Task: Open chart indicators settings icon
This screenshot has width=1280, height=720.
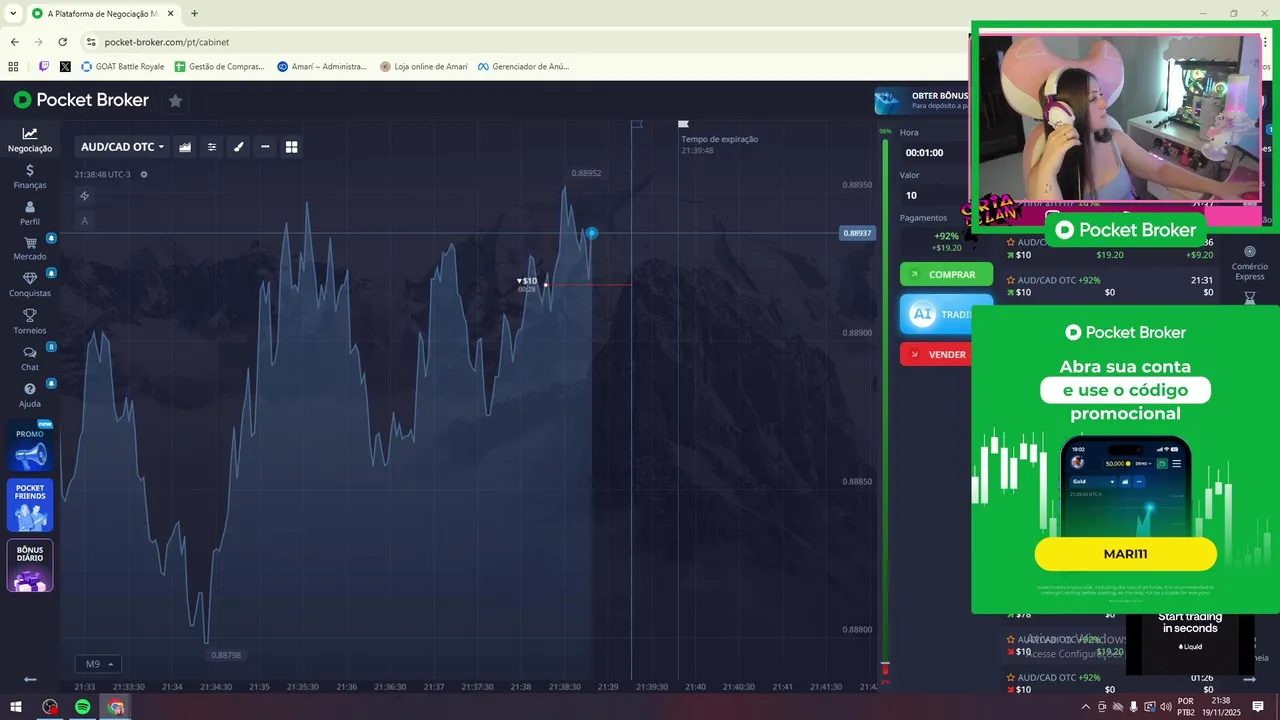Action: pyautogui.click(x=212, y=147)
